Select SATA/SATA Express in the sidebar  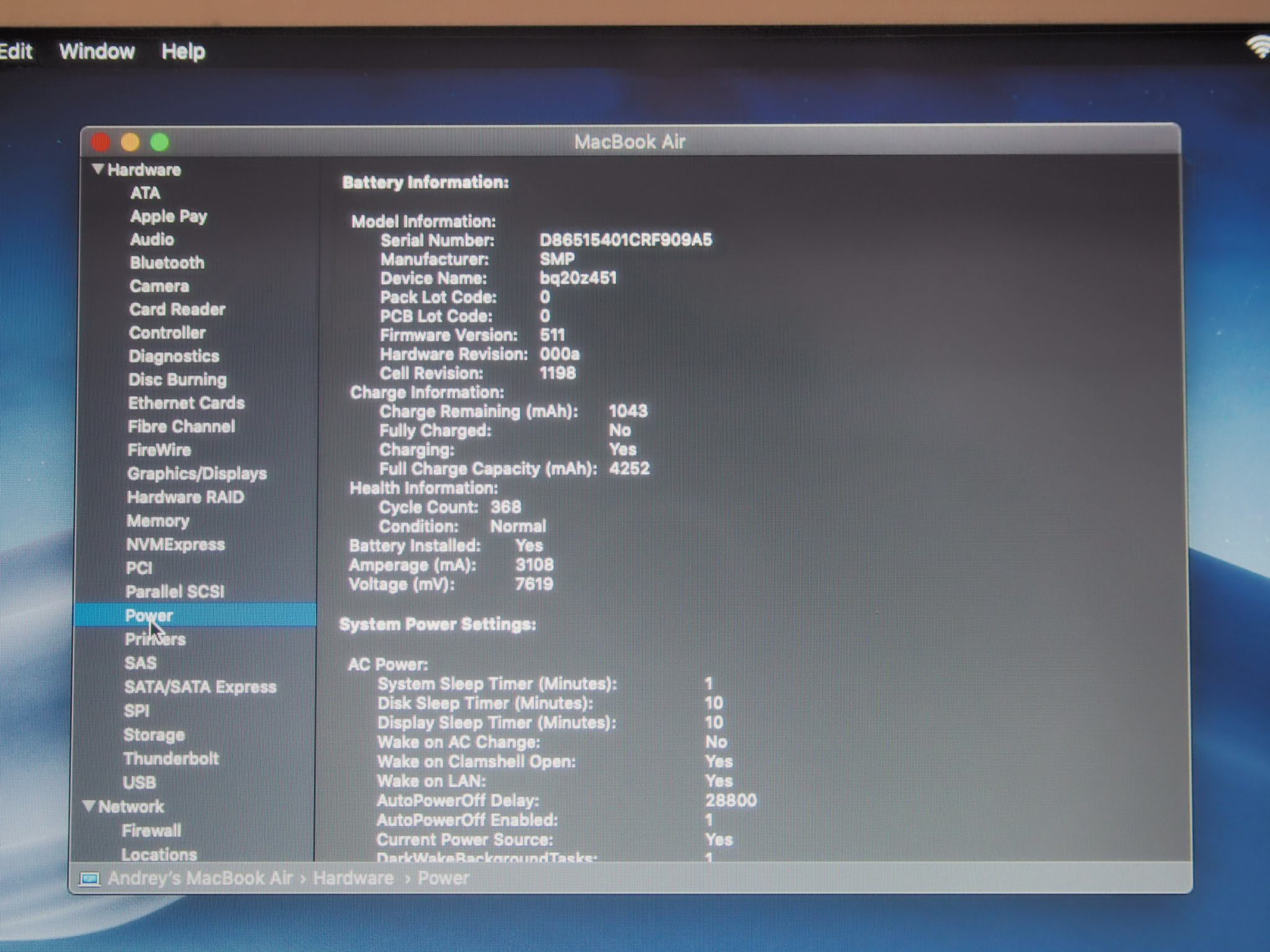pyautogui.click(x=200, y=687)
